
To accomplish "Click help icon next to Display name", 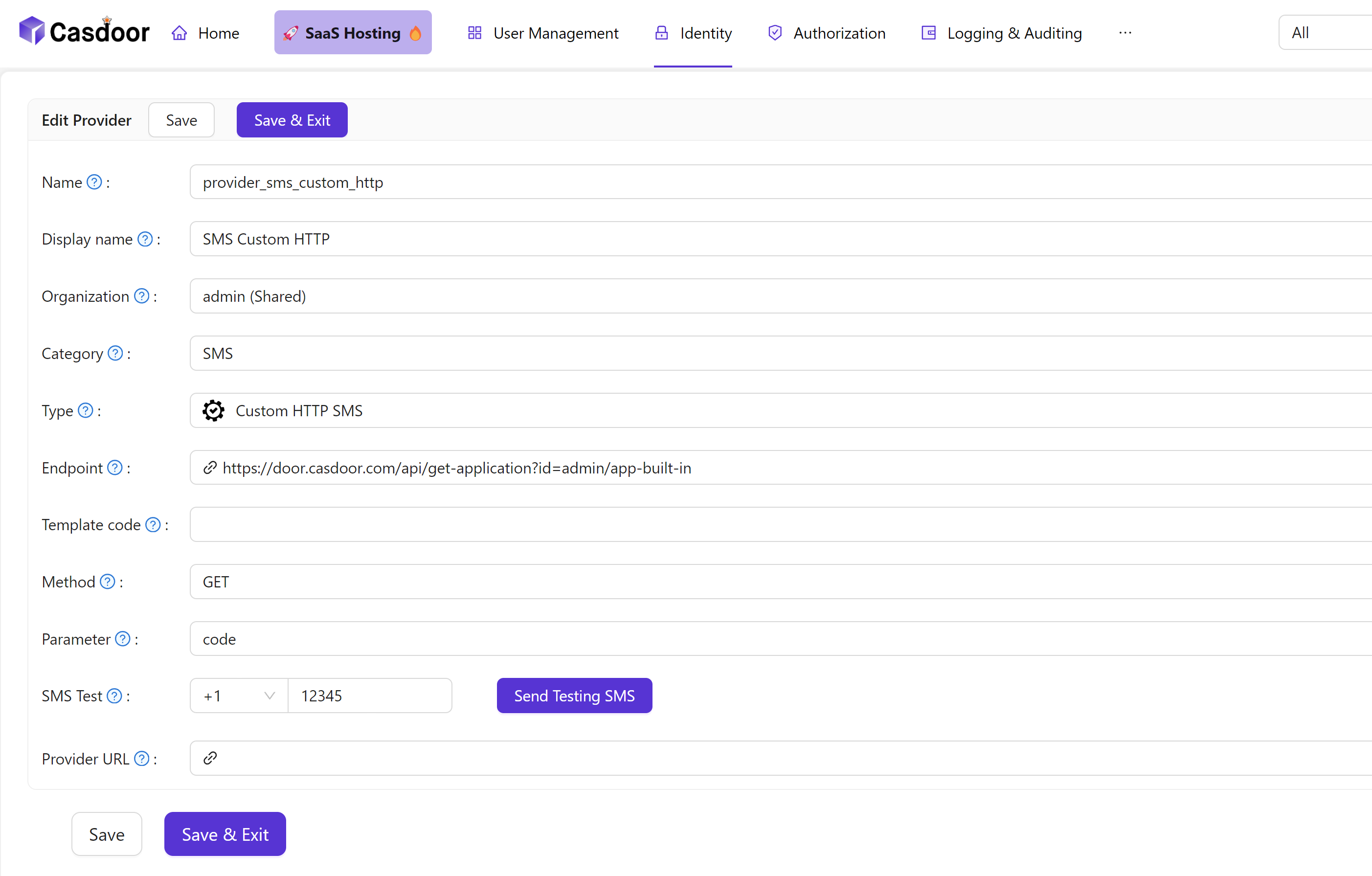I will click(x=145, y=239).
